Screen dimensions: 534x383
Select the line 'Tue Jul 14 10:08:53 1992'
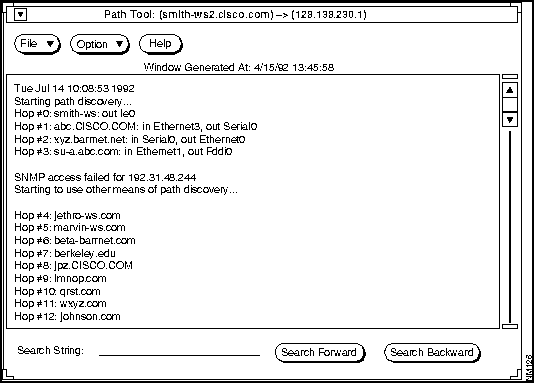pos(74,89)
